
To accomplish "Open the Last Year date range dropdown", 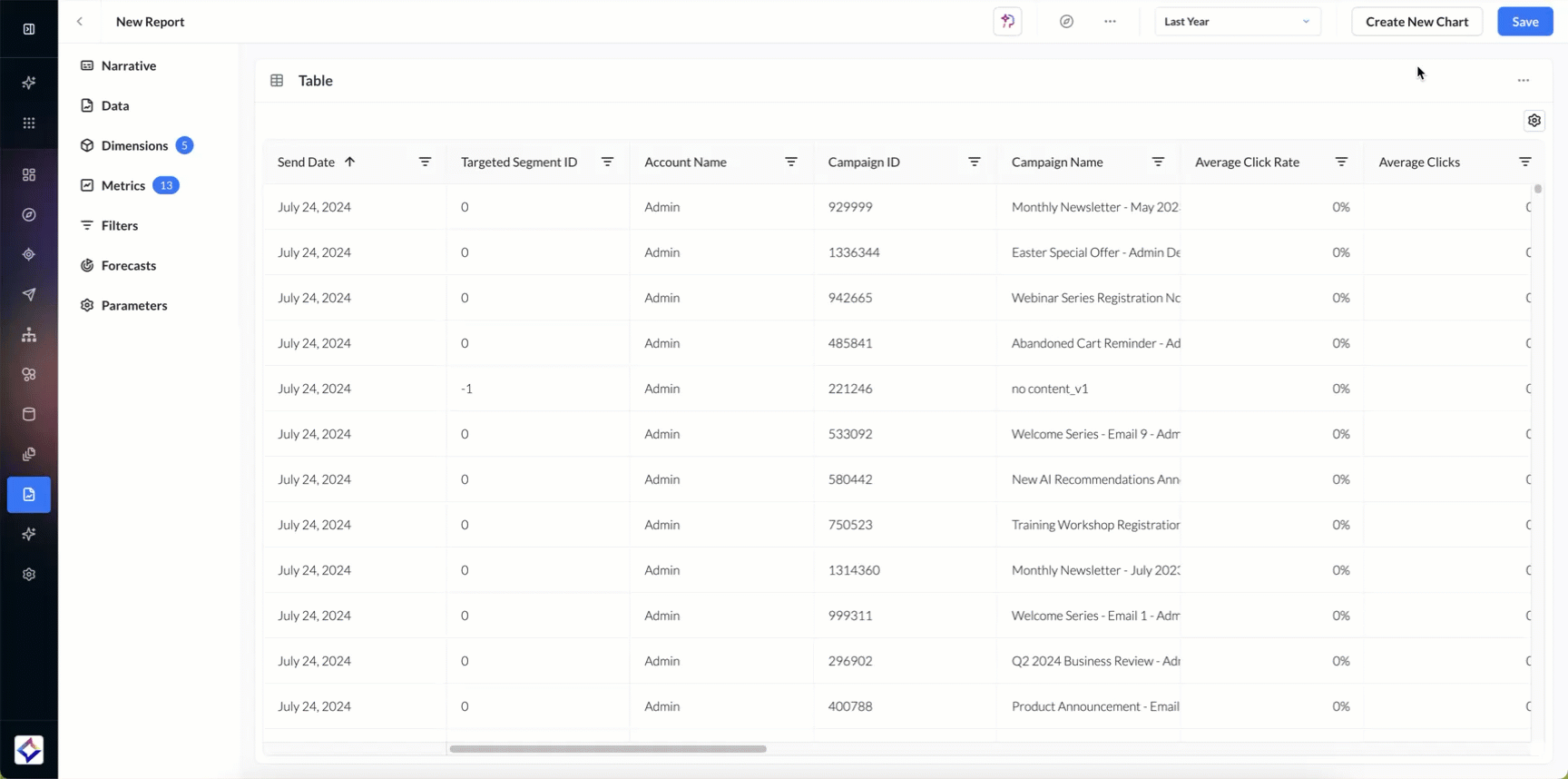I will tap(1237, 22).
